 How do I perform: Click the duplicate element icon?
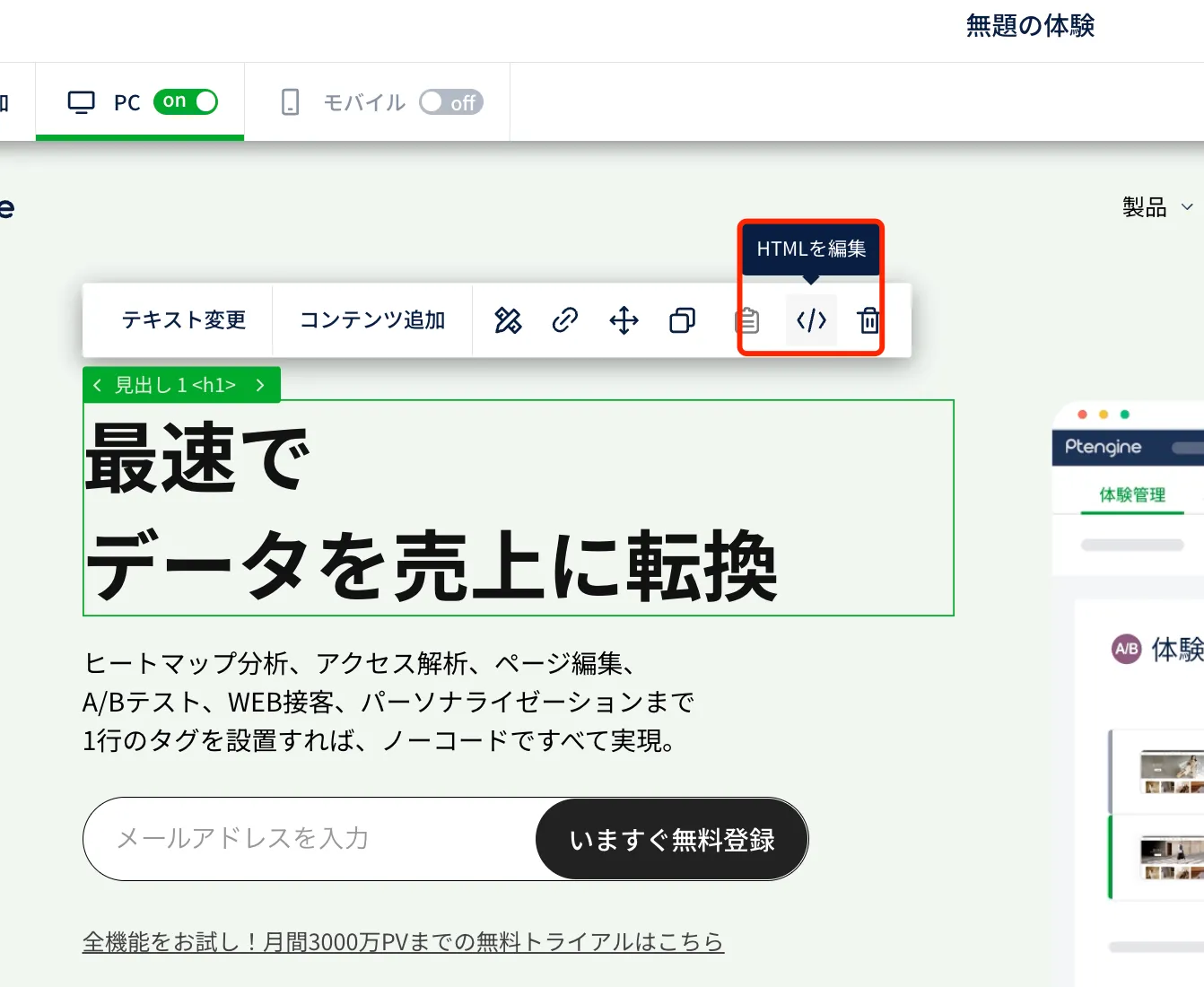(682, 320)
